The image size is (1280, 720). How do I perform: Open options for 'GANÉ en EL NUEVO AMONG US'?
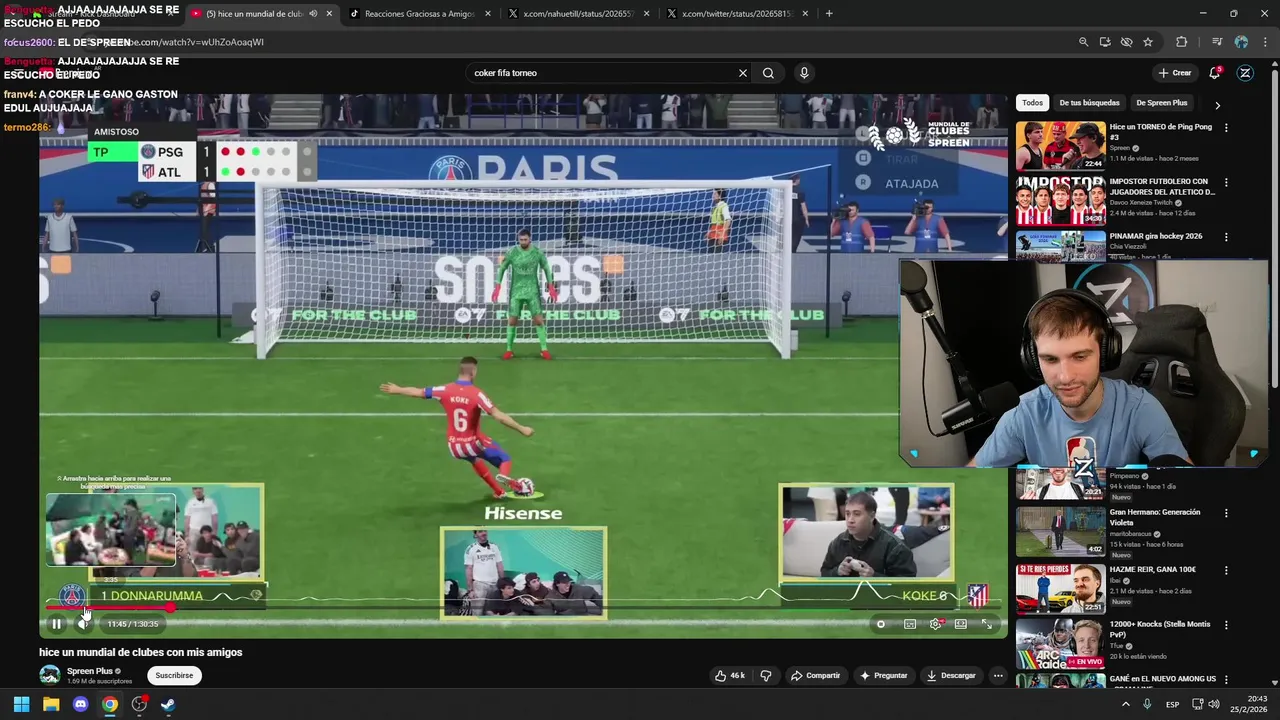[x=1226, y=681]
